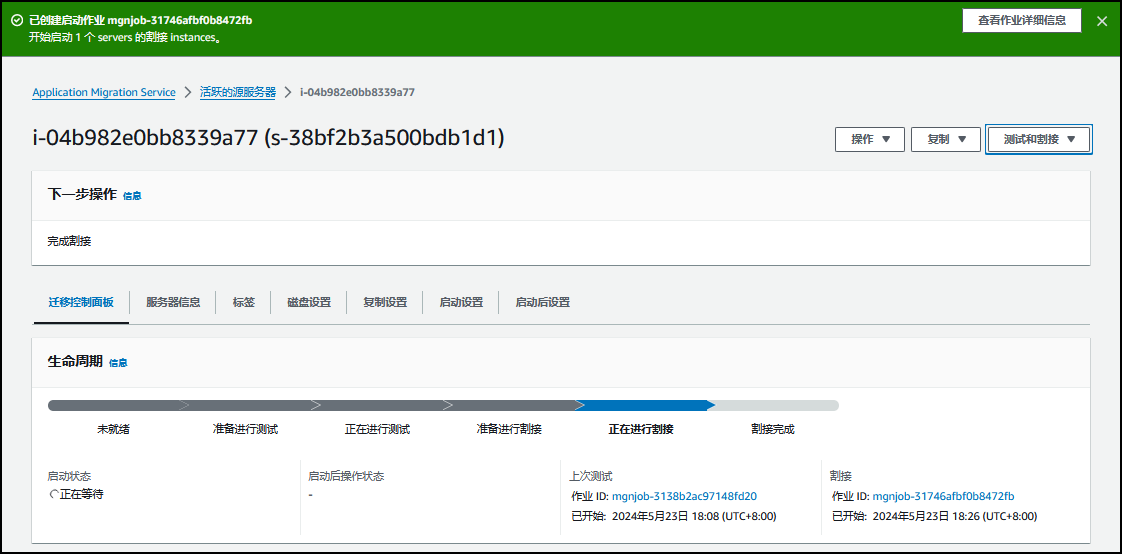Click 正在进行测试 lifecycle label

tap(377, 429)
